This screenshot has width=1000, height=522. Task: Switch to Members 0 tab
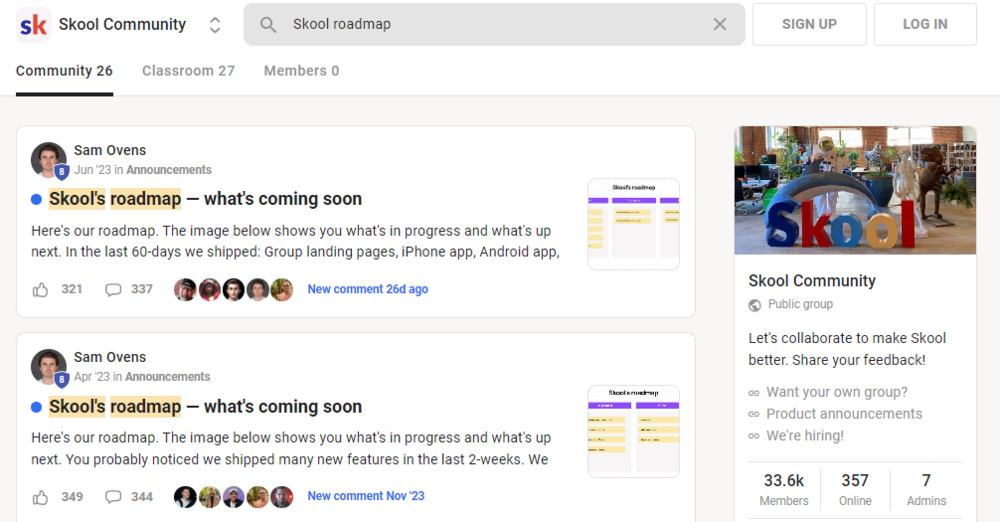pyautogui.click(x=302, y=71)
